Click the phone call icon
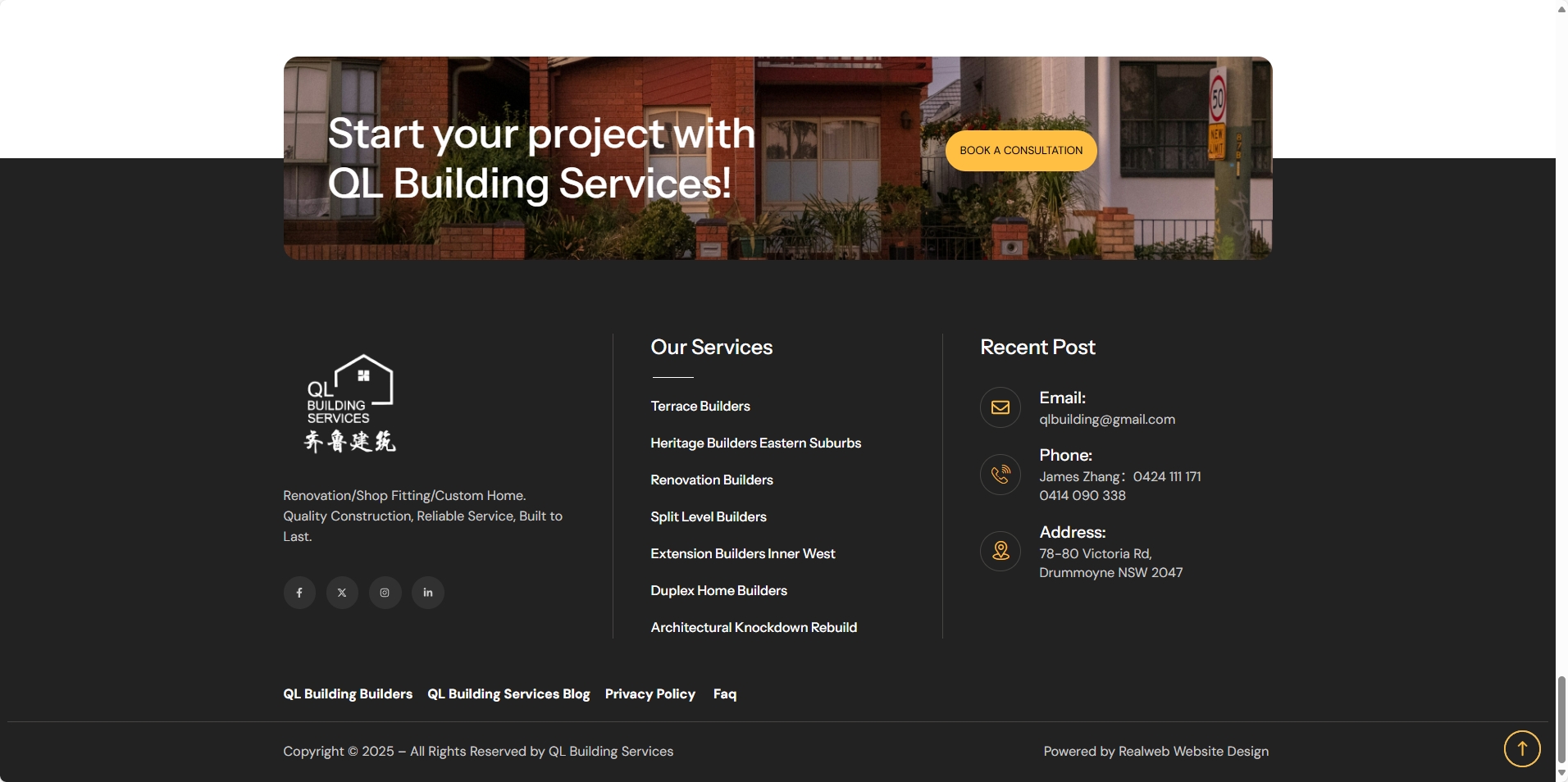Image resolution: width=1568 pixels, height=782 pixels. coord(1000,475)
